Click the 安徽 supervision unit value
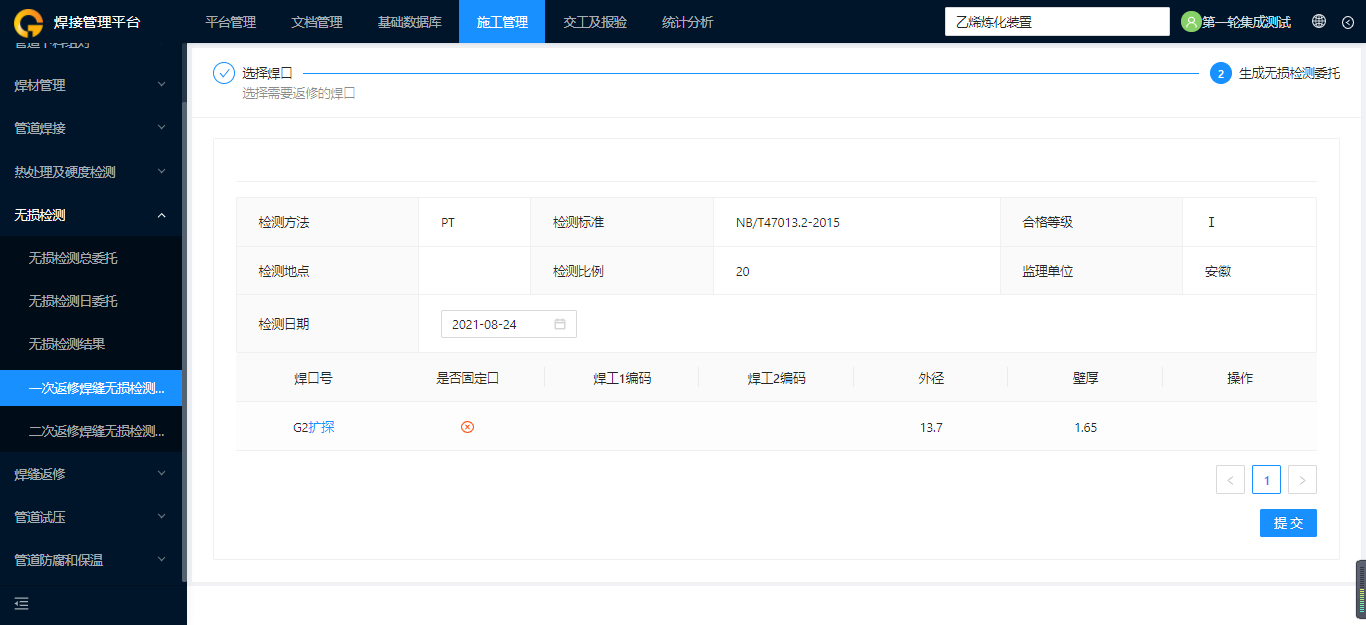The width and height of the screenshot is (1366, 625). pos(1218,271)
